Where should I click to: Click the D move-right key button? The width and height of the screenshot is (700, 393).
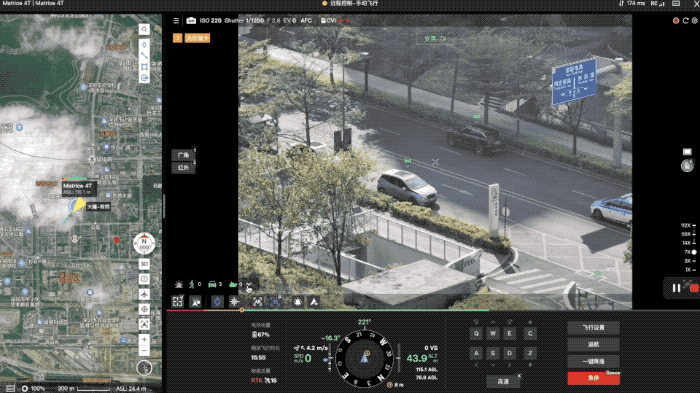[509, 353]
